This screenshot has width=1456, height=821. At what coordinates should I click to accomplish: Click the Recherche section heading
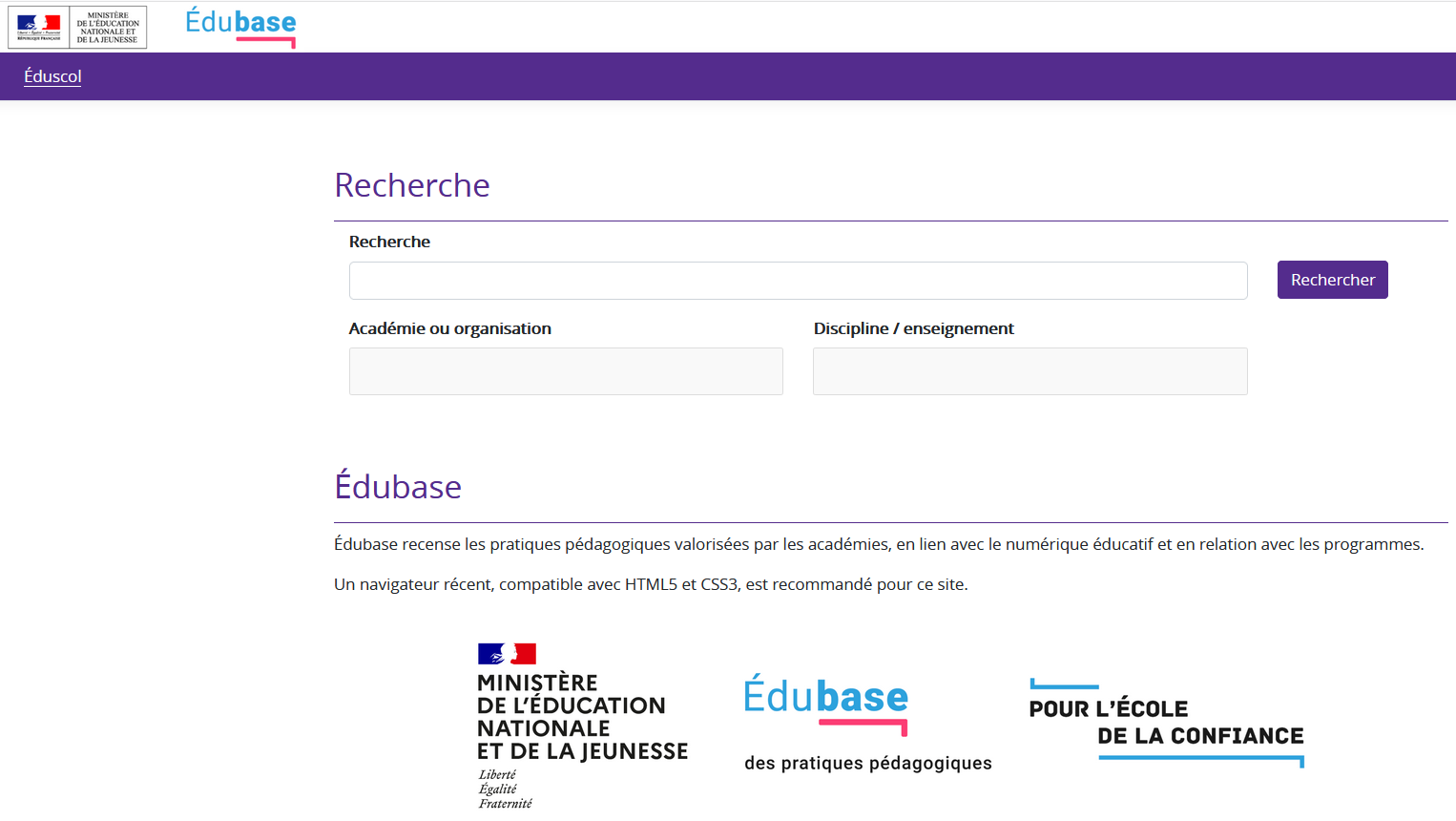[x=411, y=185]
